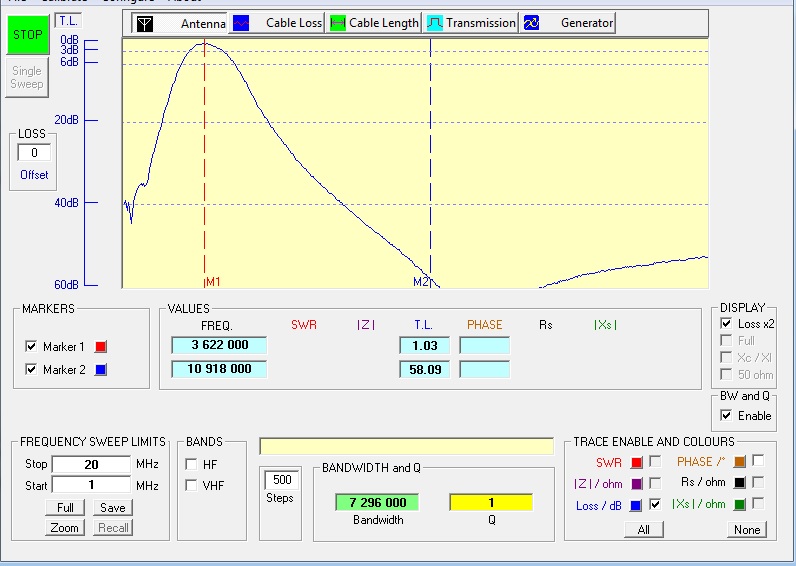Click the red Marker 1 colour swatch
796x566 pixels.
coord(99,347)
